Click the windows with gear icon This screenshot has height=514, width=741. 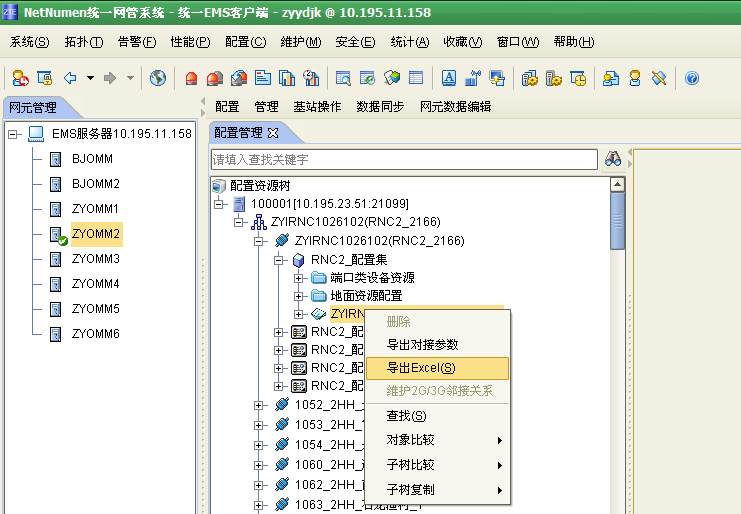tap(530, 78)
